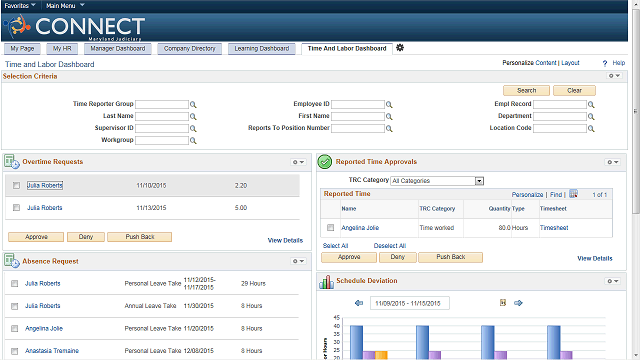The width and height of the screenshot is (640, 360).
Task: Click the gear icon beside the dashboard tabs
Action: (400, 48)
